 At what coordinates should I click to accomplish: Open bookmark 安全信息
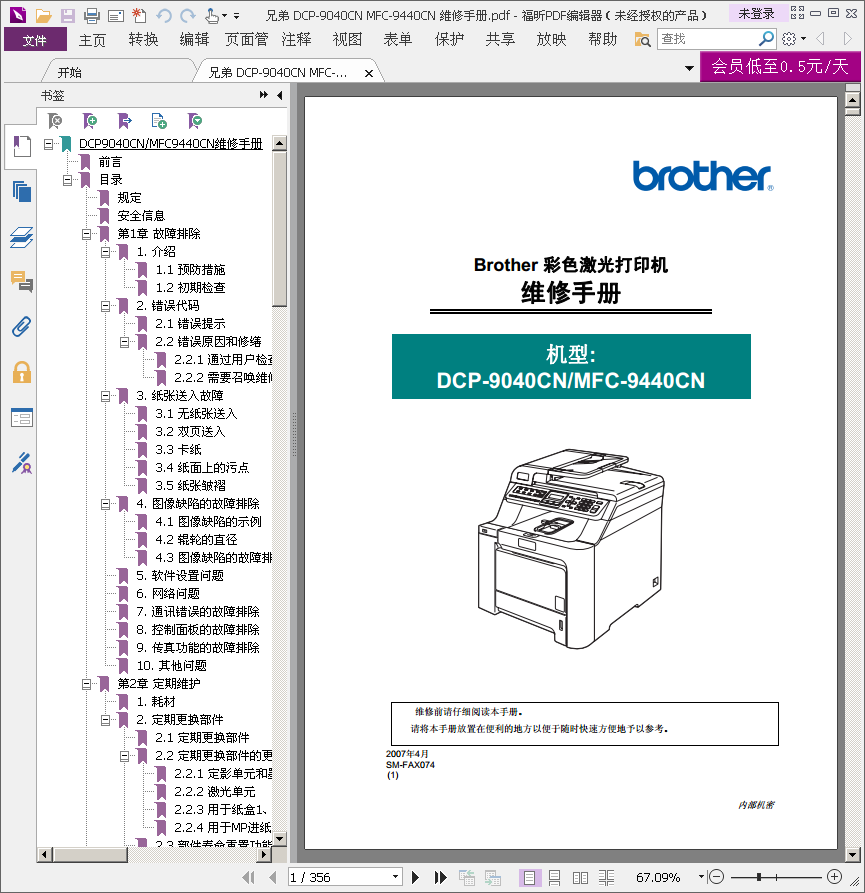click(x=141, y=216)
